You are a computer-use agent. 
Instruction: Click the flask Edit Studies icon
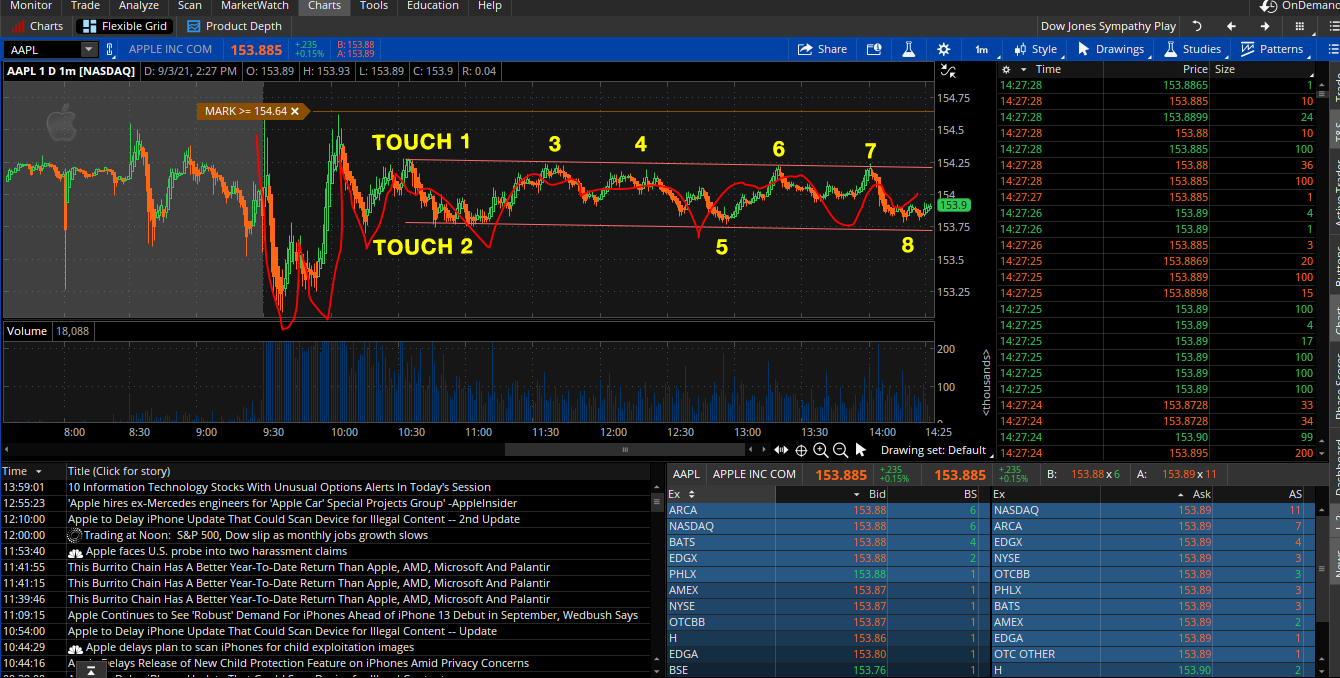click(x=908, y=49)
